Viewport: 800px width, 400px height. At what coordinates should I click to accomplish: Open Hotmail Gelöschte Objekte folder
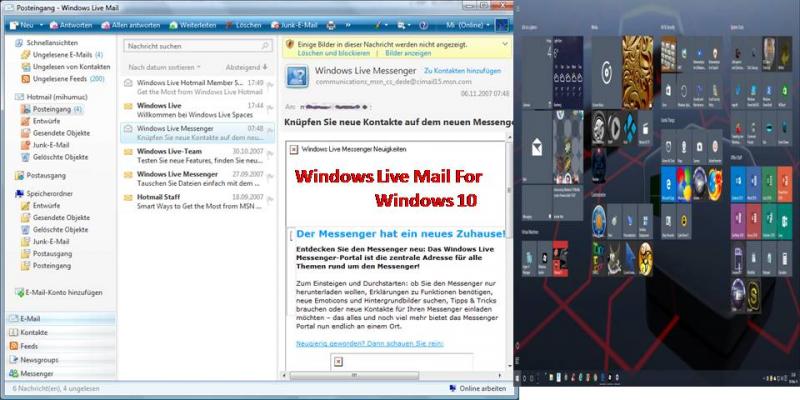tap(55, 157)
